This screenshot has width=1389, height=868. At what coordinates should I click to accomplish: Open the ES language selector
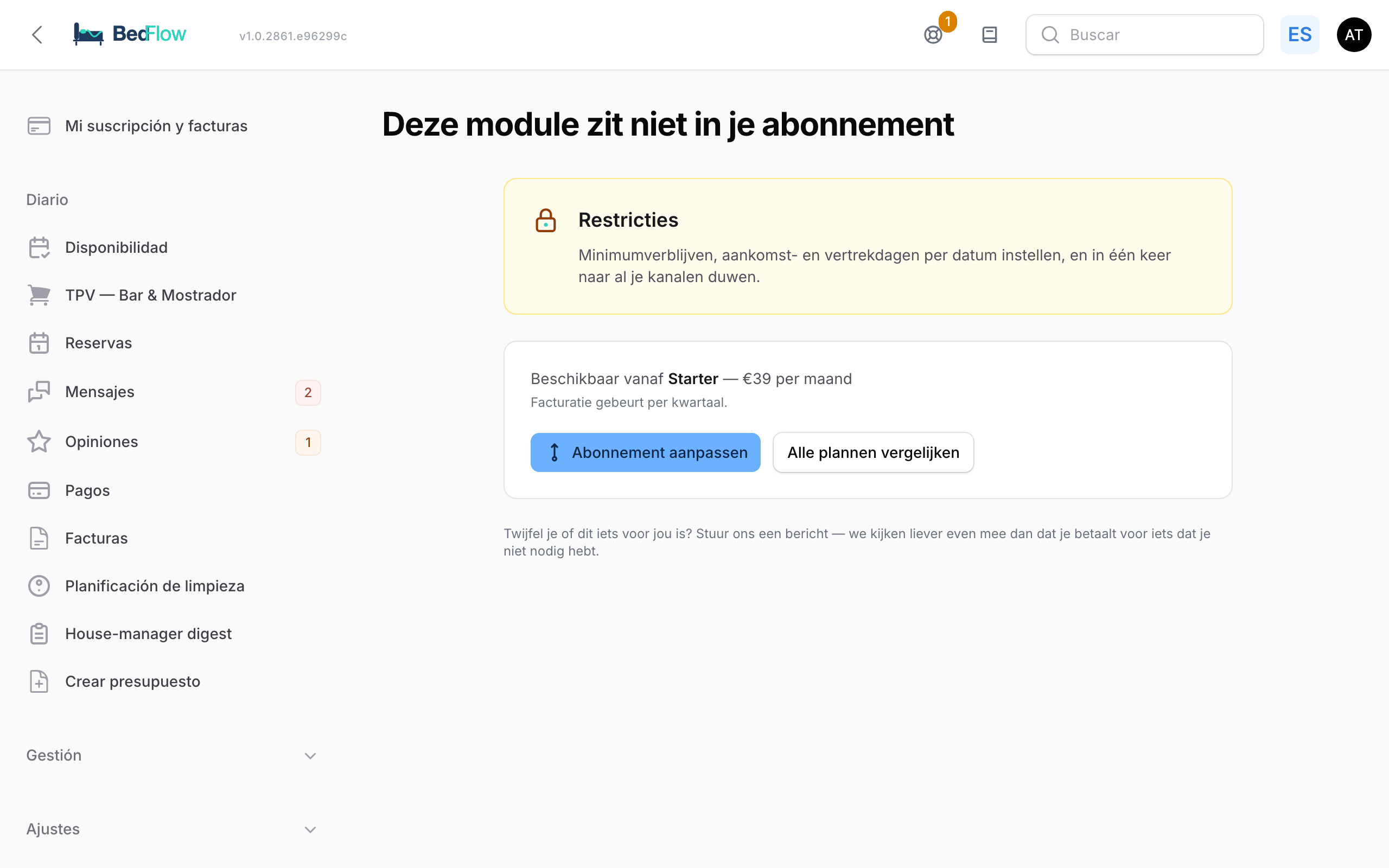point(1299,35)
